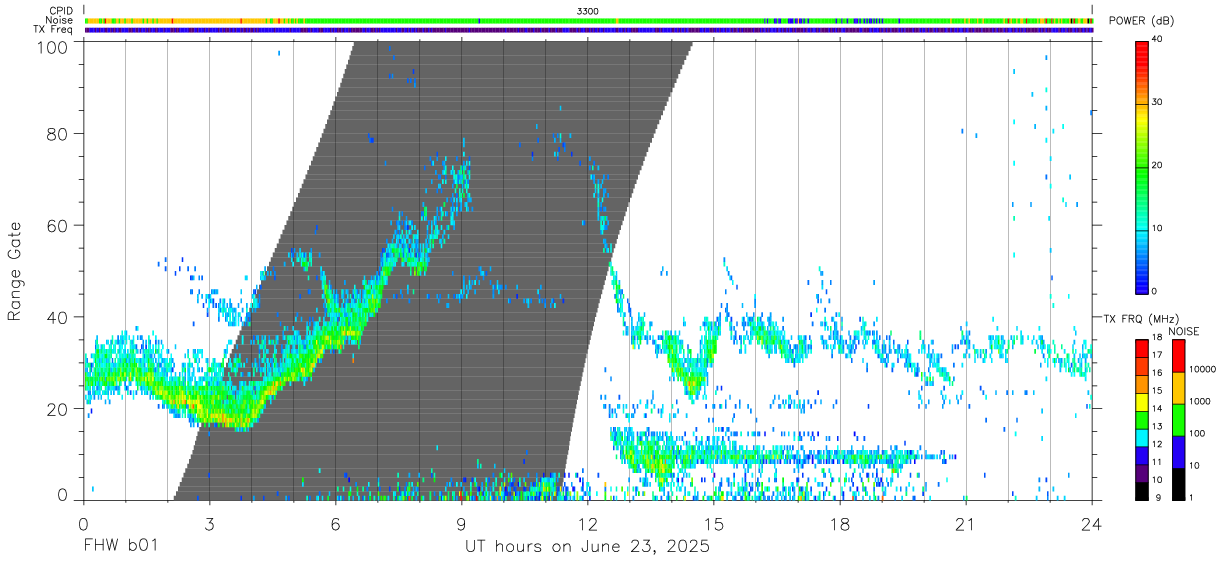Click the NOISE legend title

coord(1184,331)
